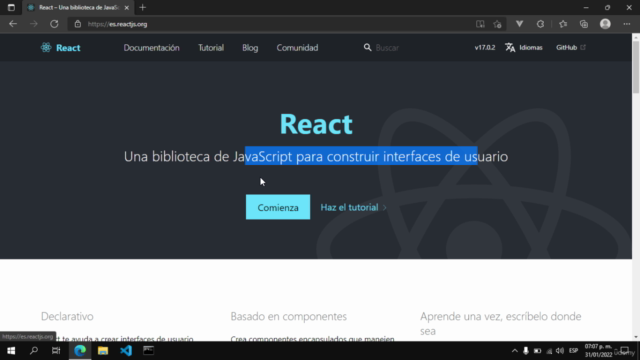640x360 pixels.
Task: Open the Idiomas translation icon
Action: tap(510, 47)
